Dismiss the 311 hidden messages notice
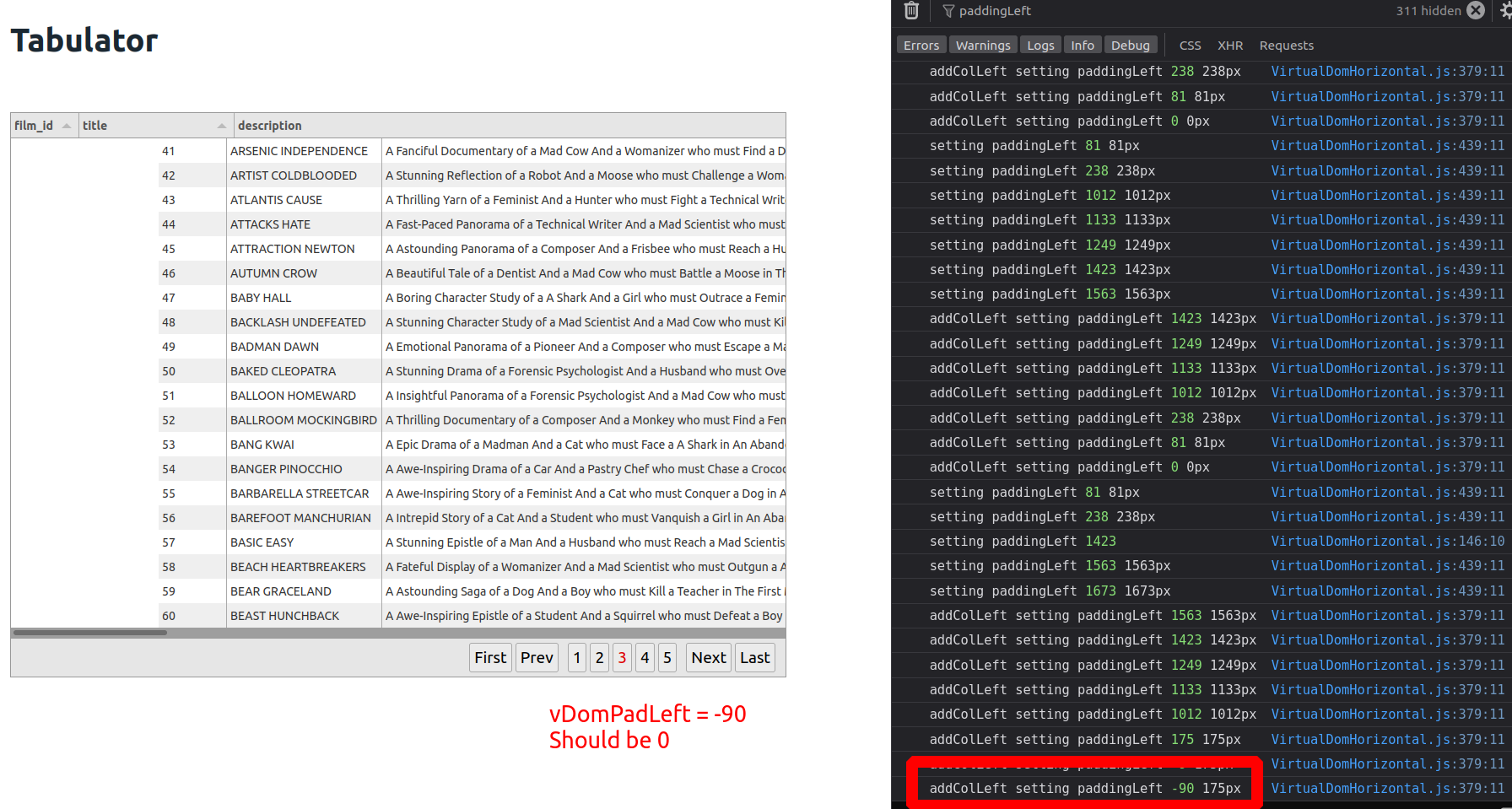This screenshot has height=809, width=1512. click(1476, 10)
